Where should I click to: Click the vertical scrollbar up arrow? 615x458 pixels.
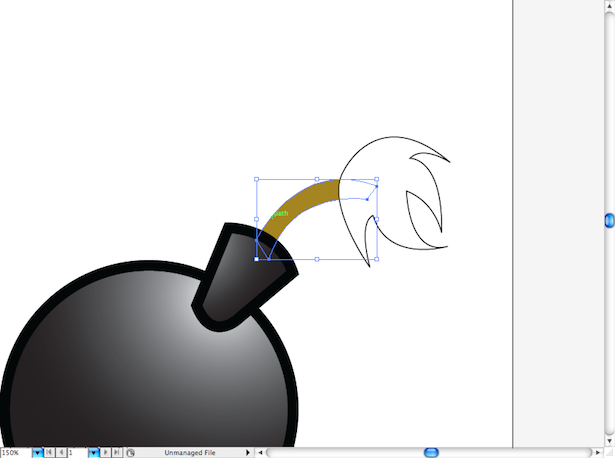click(x=610, y=6)
